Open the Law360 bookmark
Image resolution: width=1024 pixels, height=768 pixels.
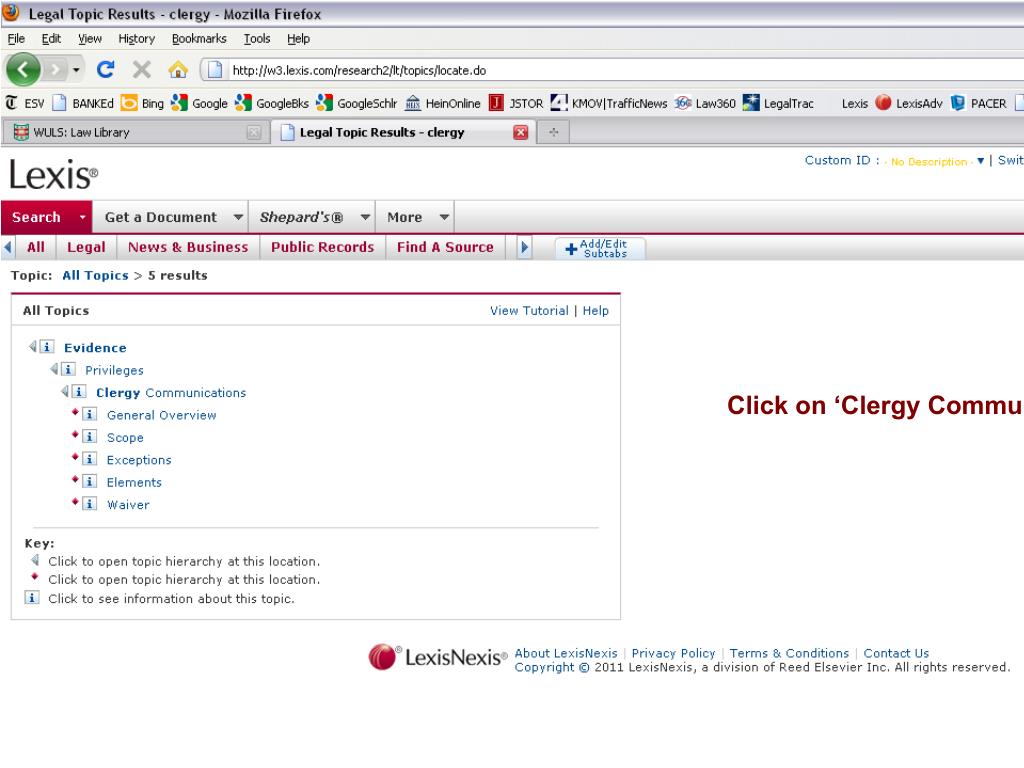(x=705, y=103)
